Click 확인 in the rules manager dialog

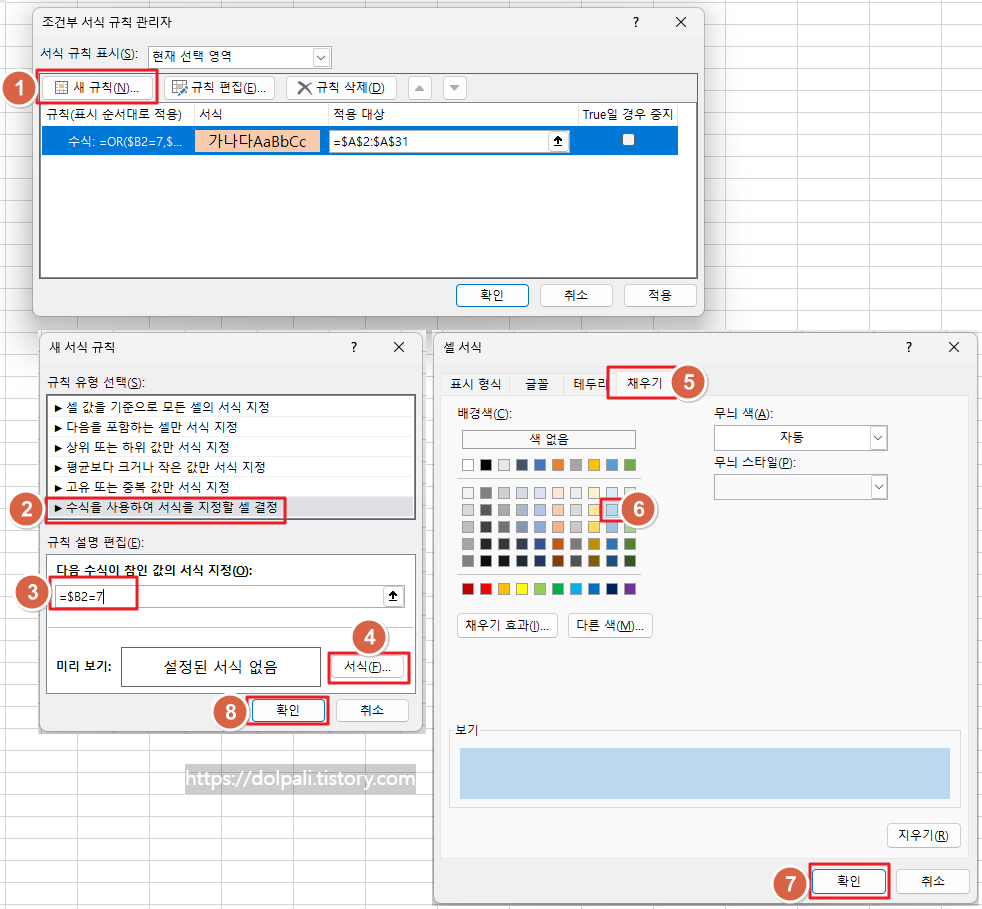(x=492, y=295)
